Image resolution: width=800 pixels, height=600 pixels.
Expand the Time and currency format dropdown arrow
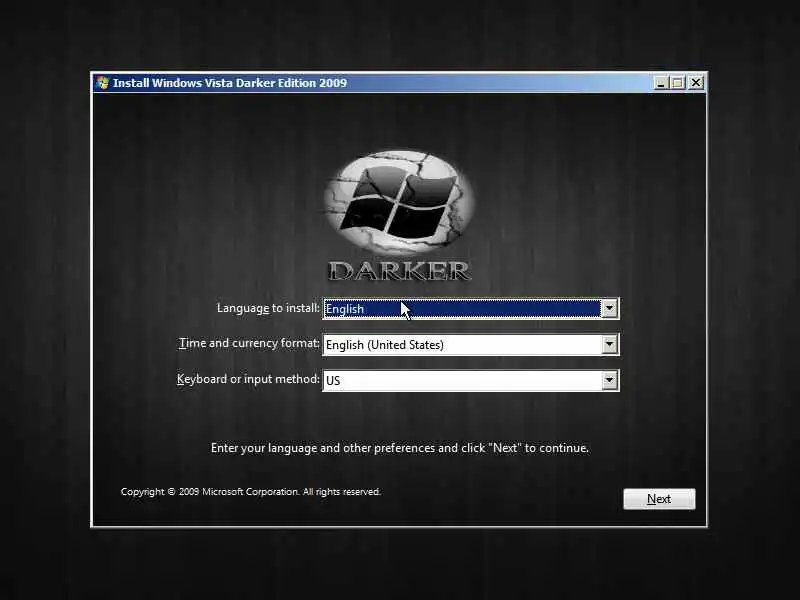coord(609,344)
